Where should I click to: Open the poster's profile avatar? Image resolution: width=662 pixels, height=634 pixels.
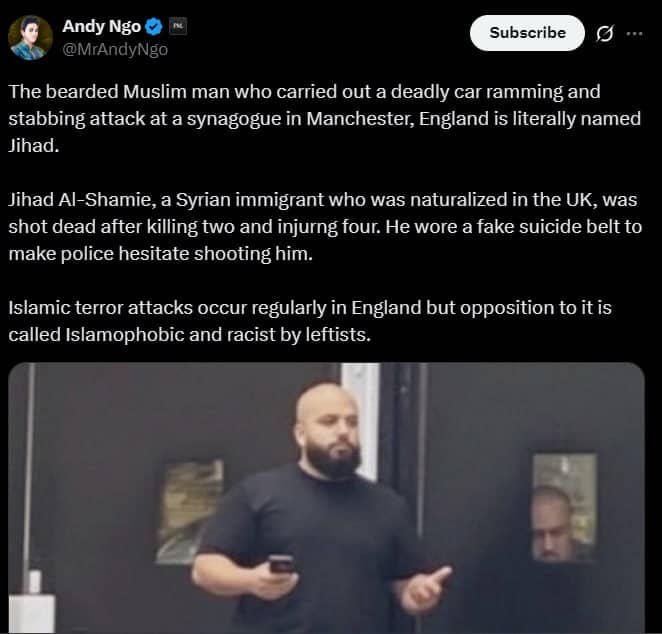[x=30, y=38]
